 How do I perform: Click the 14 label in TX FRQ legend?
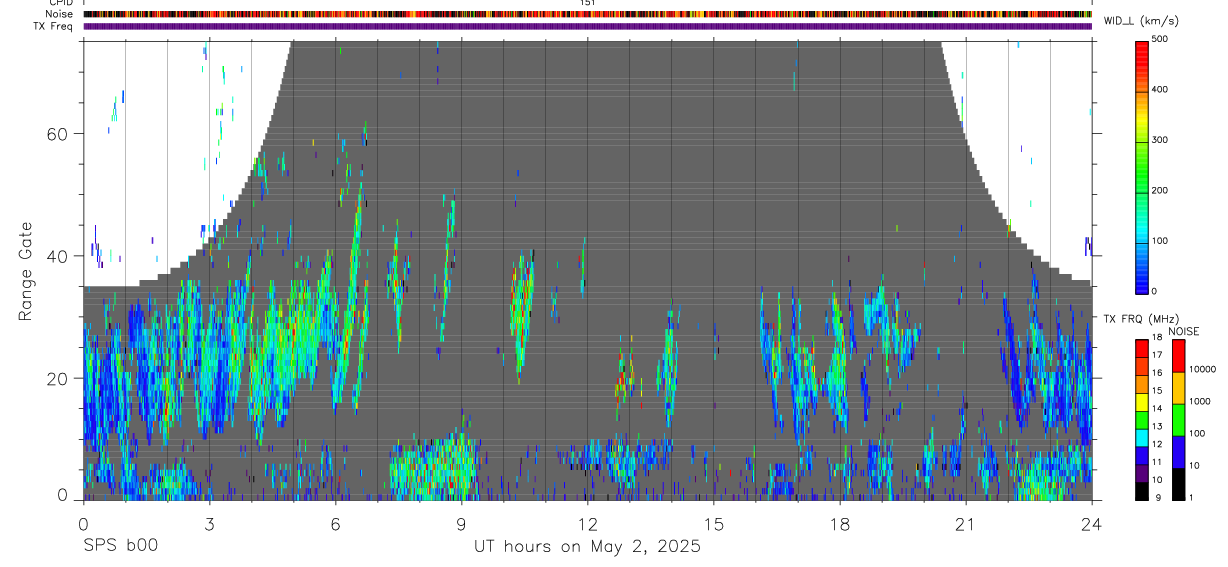[1157, 408]
